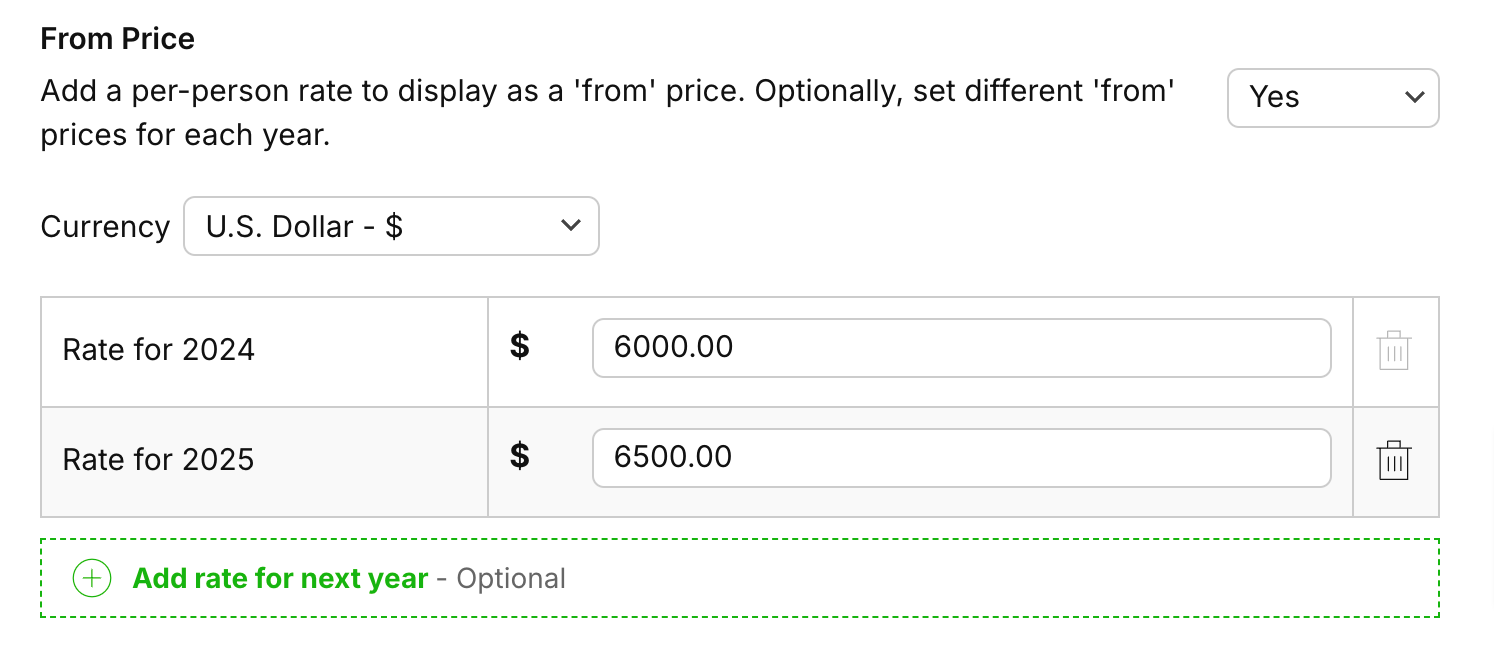This screenshot has height=660, width=1494.
Task: Click the Rate for 2025 label
Action: (159, 460)
